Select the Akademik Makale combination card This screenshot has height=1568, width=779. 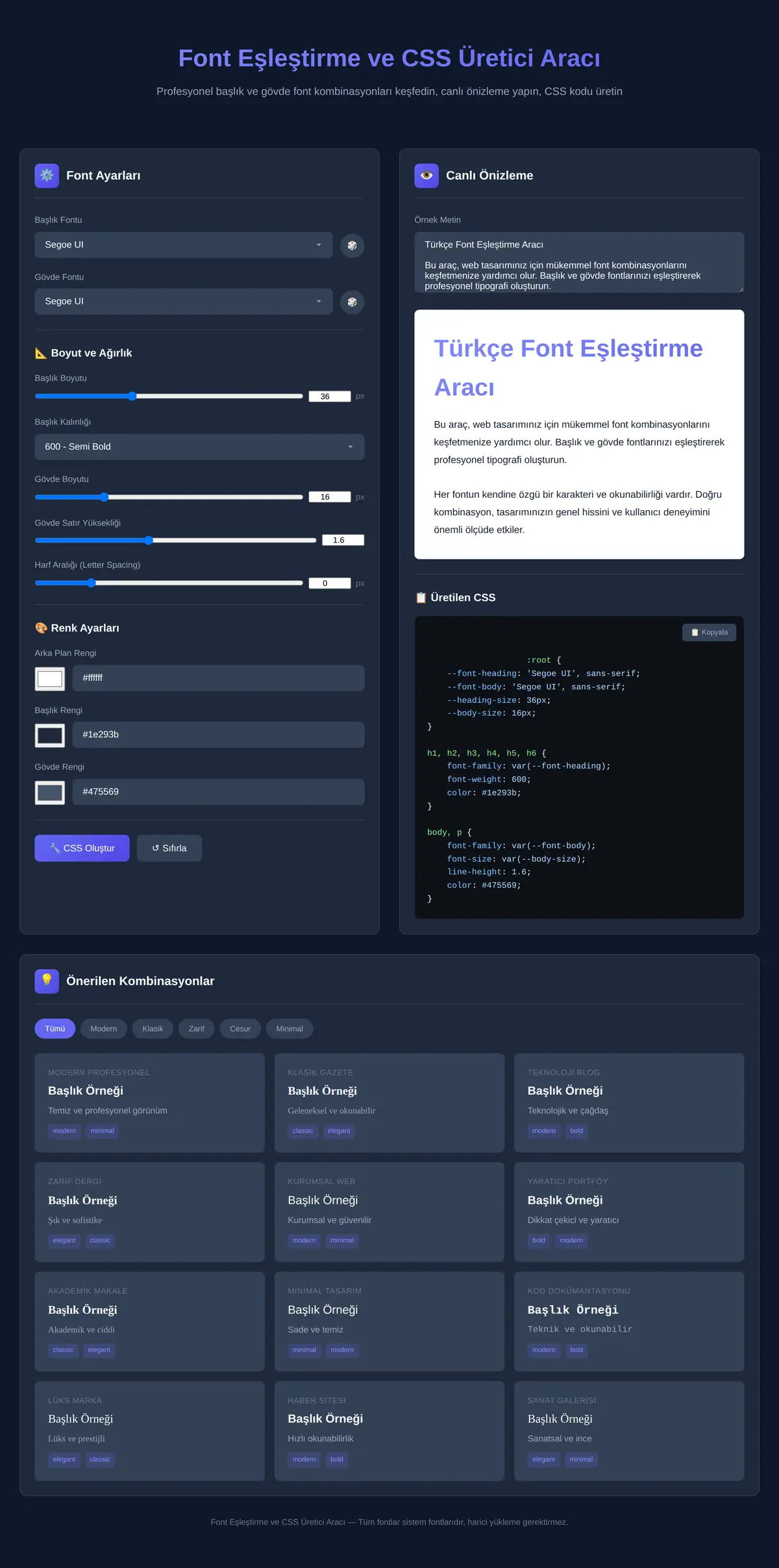(150, 1322)
